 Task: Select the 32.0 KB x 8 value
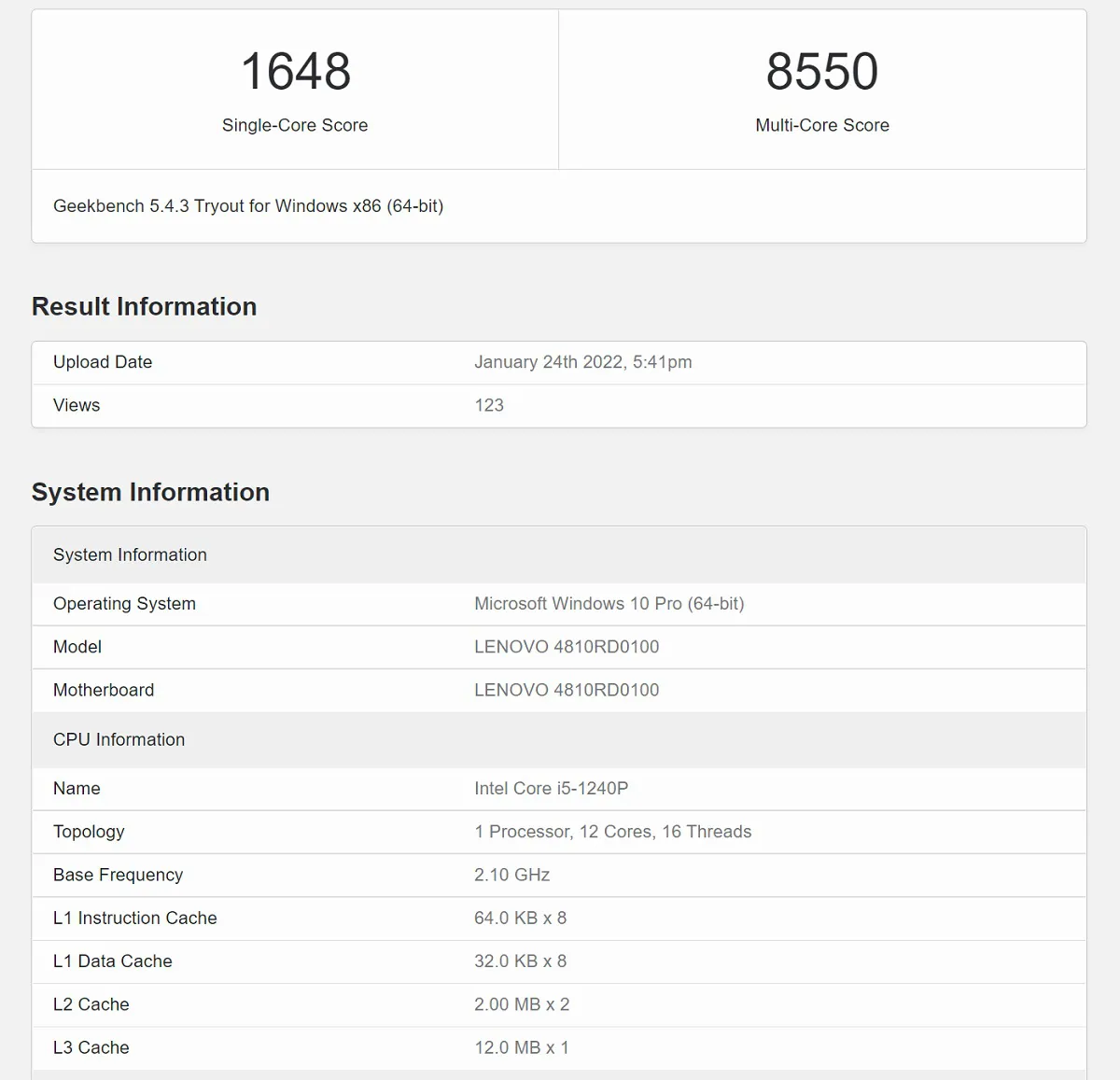tap(521, 961)
